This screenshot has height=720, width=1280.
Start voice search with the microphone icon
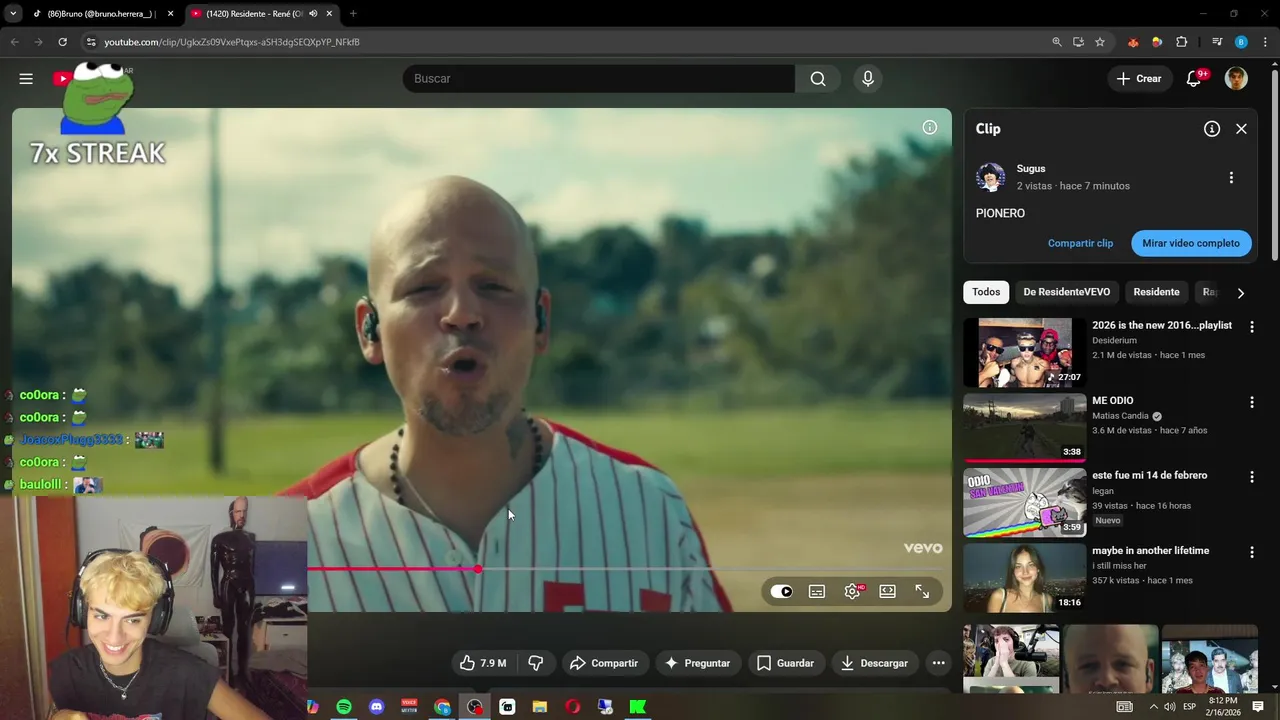click(868, 79)
